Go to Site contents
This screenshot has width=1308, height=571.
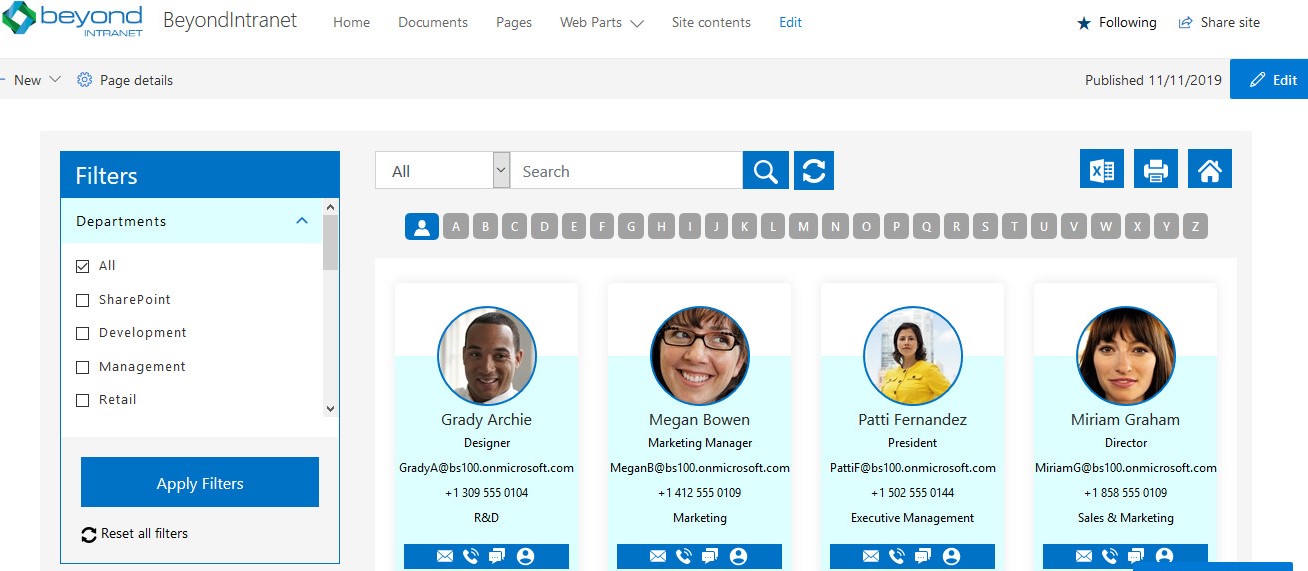pos(711,22)
